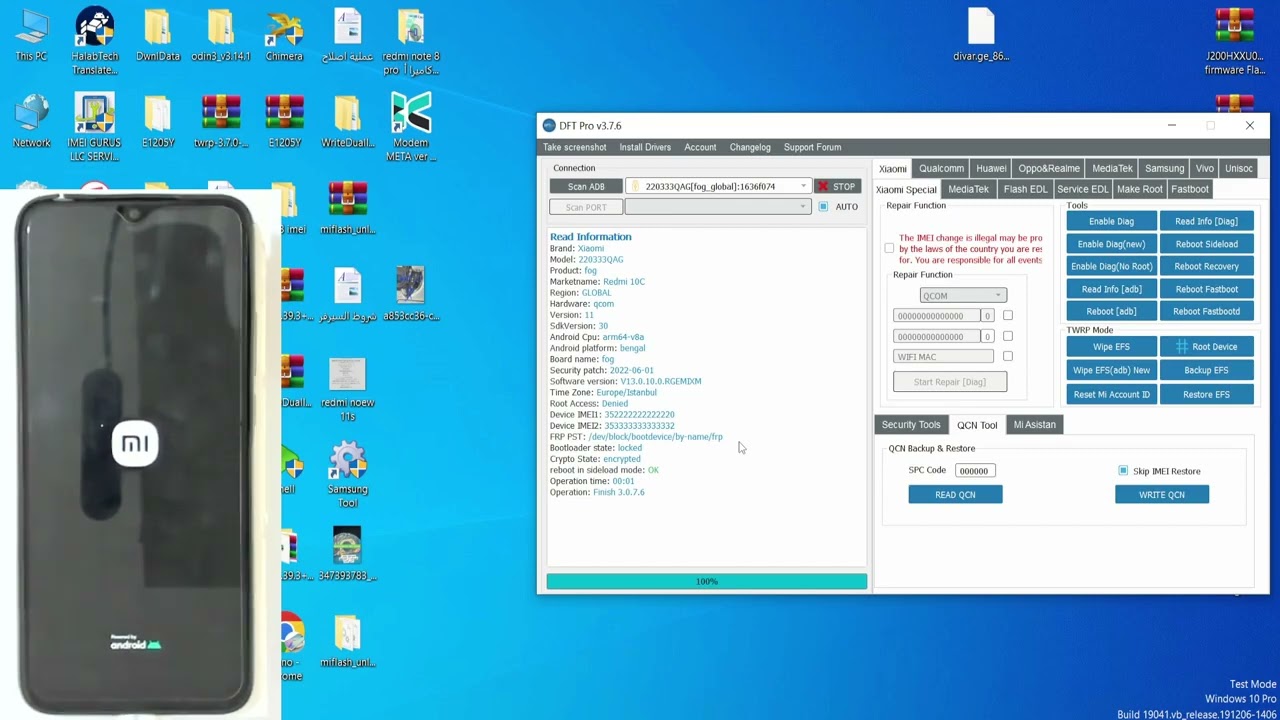Open the Install Drivers menu

click(x=645, y=147)
